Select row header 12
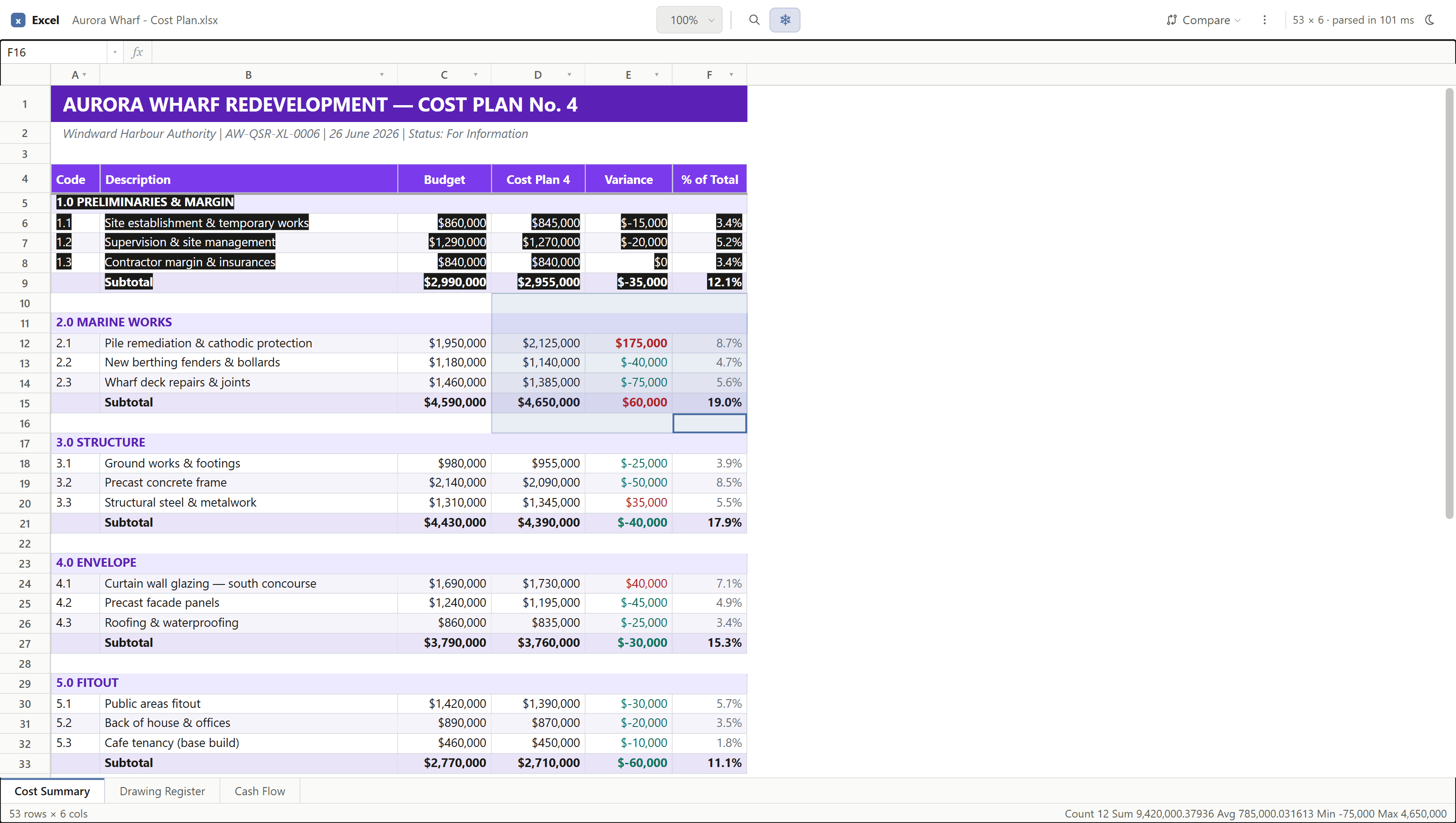Viewport: 1456px width, 823px height. point(25,343)
